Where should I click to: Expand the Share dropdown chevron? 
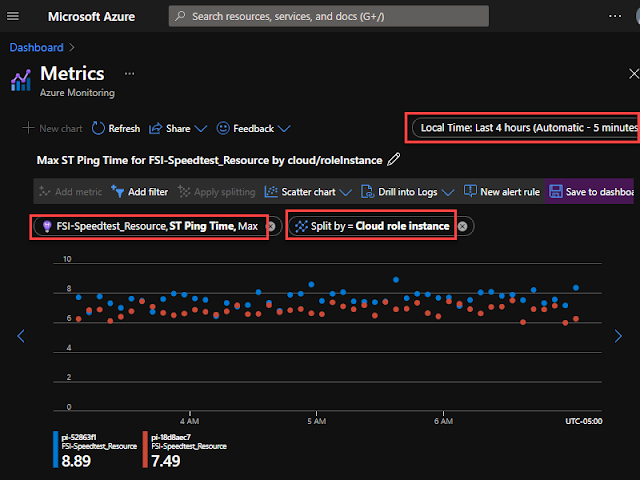[x=200, y=129]
